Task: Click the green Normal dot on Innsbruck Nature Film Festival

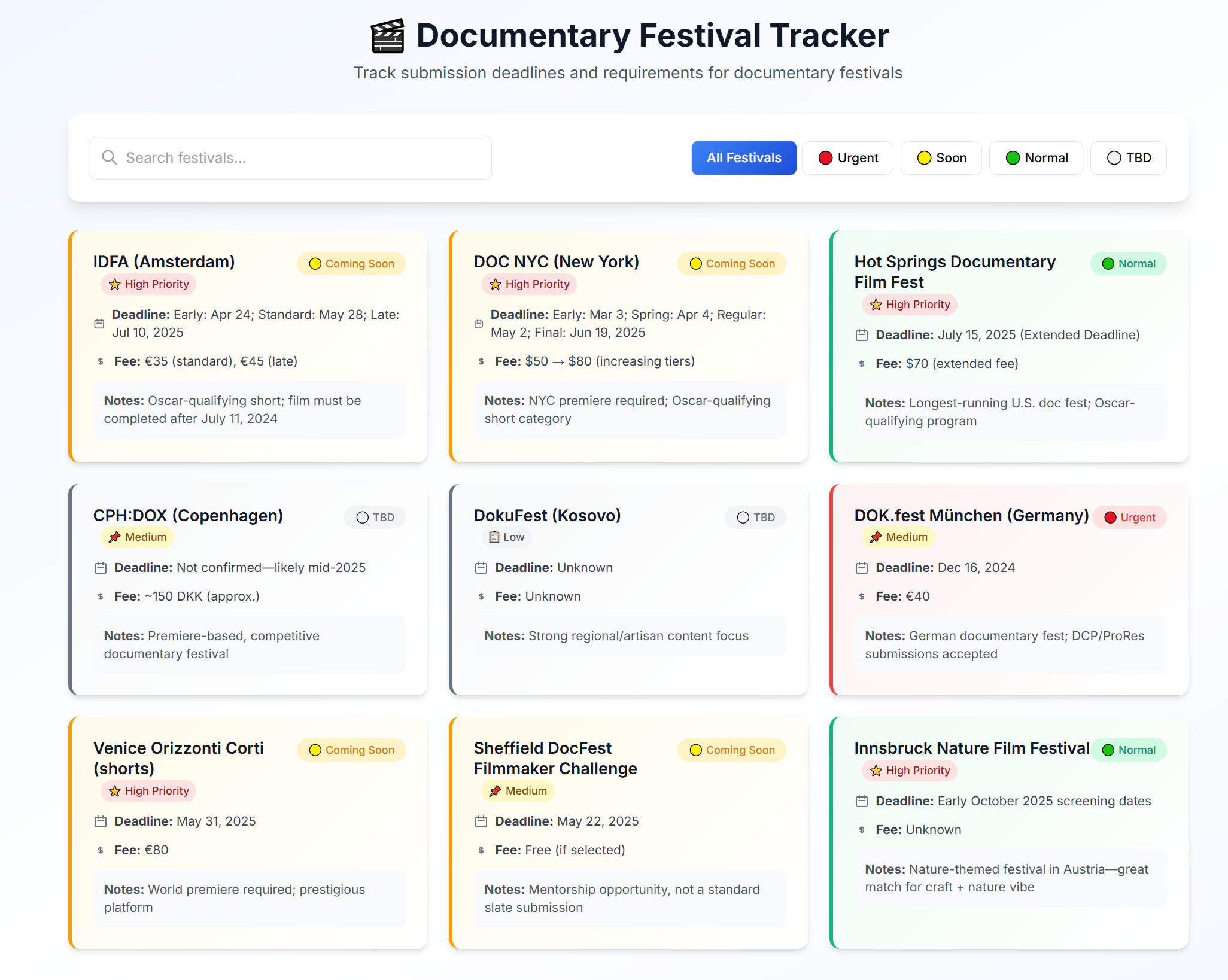Action: (1108, 750)
